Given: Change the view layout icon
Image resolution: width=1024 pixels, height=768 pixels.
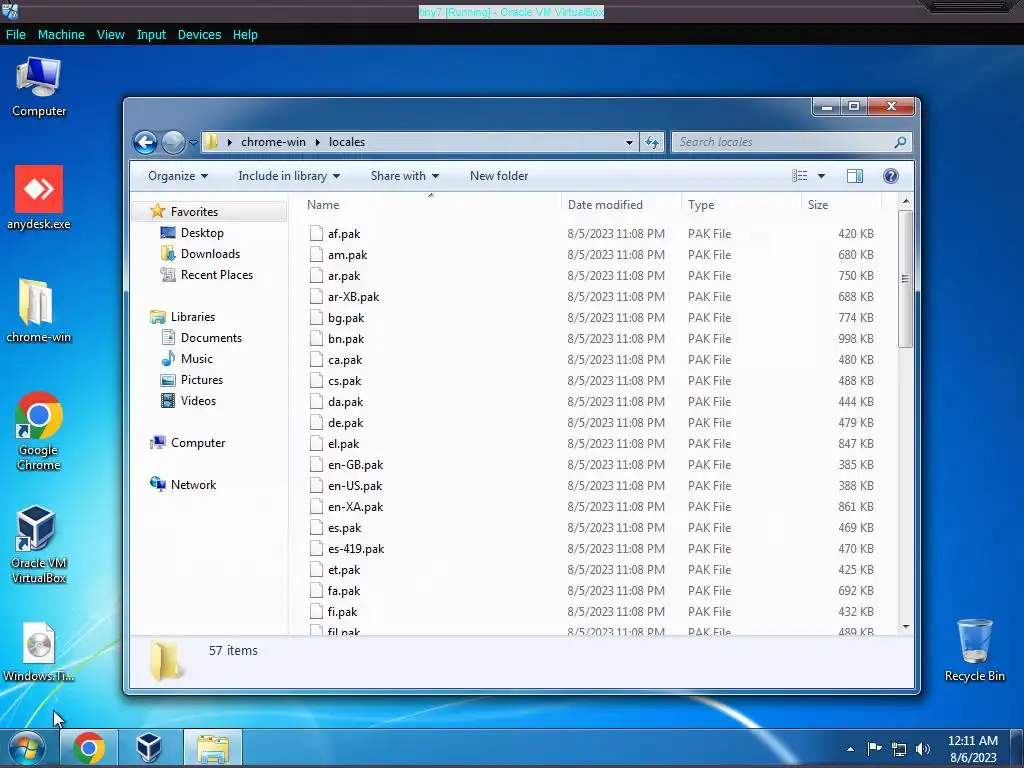Looking at the screenshot, I should 799,176.
